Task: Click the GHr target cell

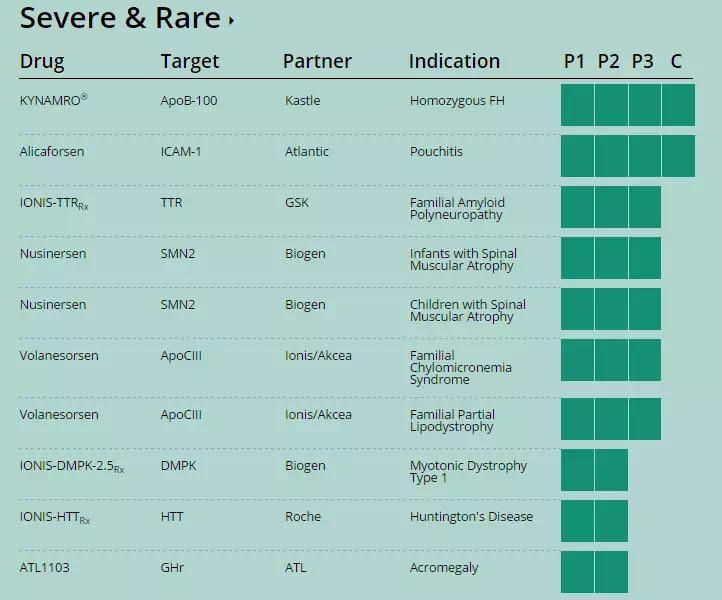Action: (x=172, y=567)
